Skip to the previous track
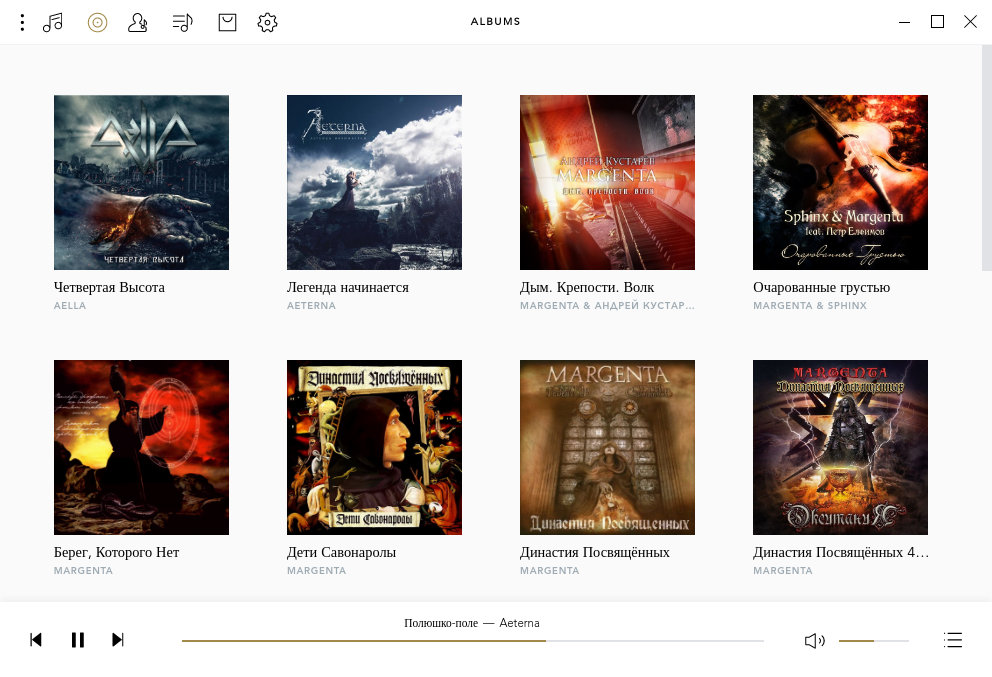992x677 pixels. (x=36, y=640)
